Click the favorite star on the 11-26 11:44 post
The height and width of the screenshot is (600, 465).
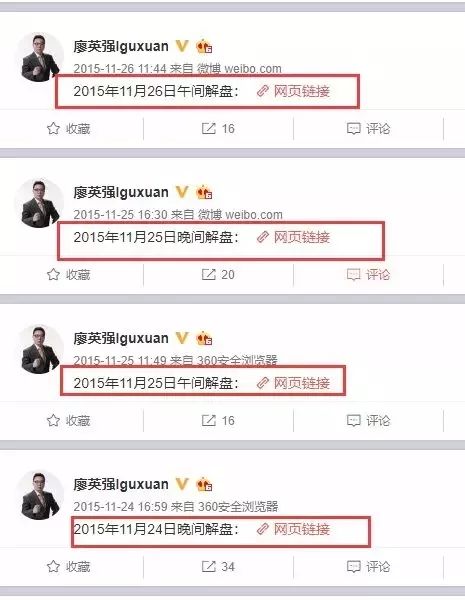pyautogui.click(x=53, y=129)
